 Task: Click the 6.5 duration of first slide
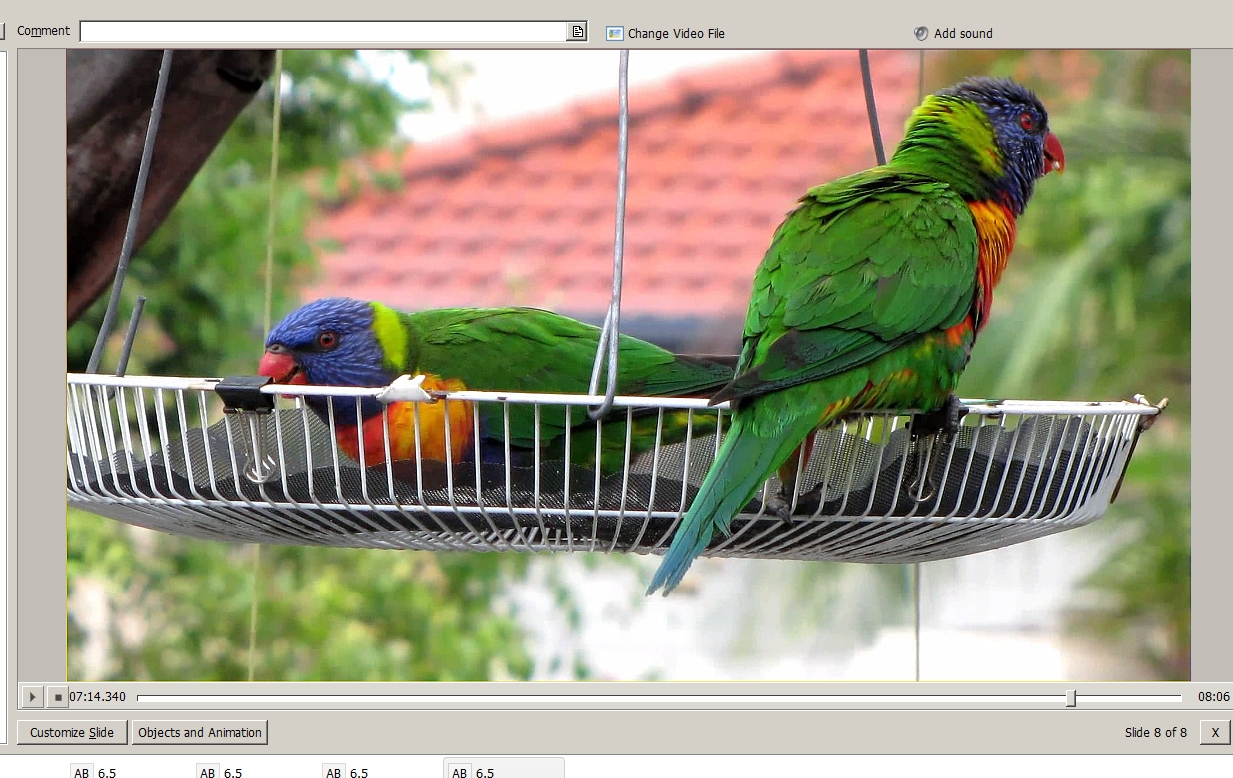click(107, 773)
